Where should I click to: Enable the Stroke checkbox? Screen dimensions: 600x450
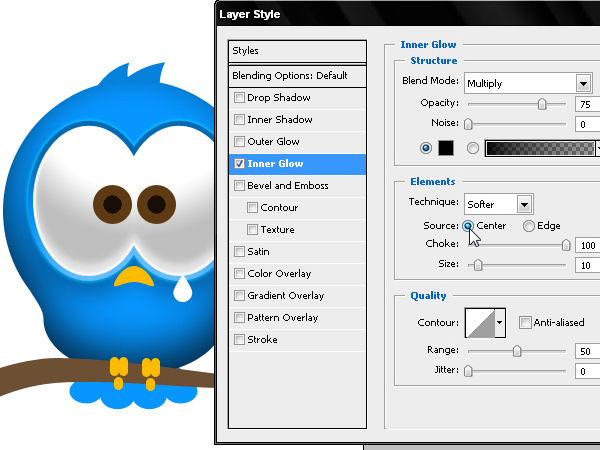click(x=239, y=339)
